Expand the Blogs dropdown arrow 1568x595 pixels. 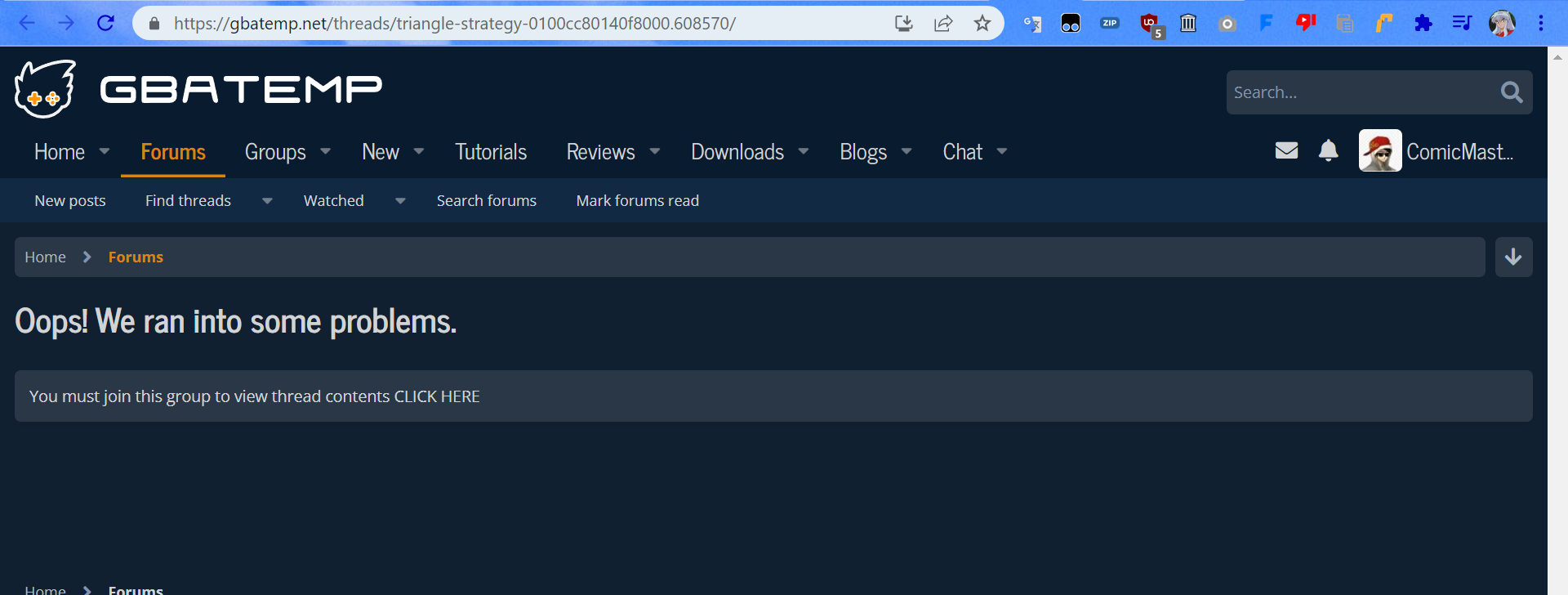coord(906,151)
